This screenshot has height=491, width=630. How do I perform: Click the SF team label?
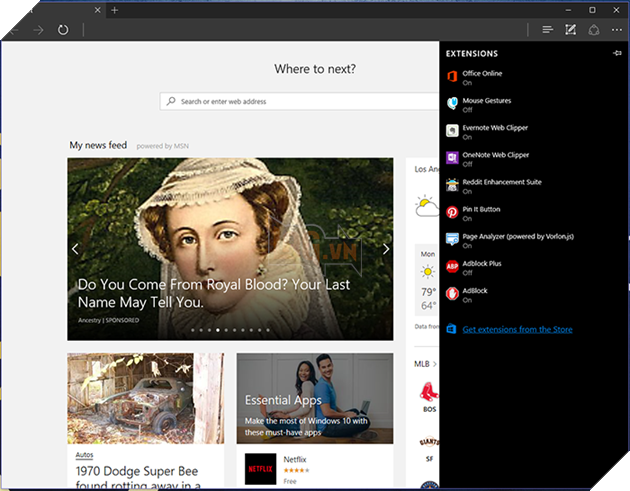(x=429, y=459)
